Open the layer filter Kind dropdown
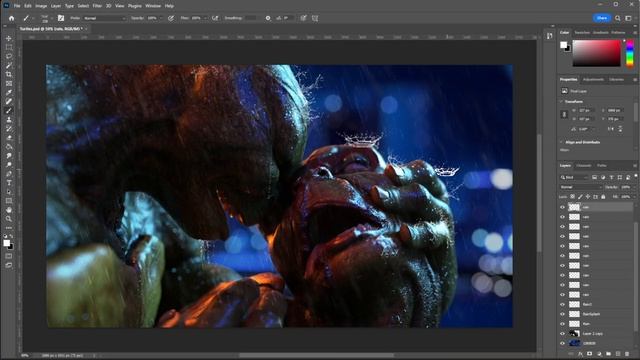The image size is (640, 360). pos(574,177)
